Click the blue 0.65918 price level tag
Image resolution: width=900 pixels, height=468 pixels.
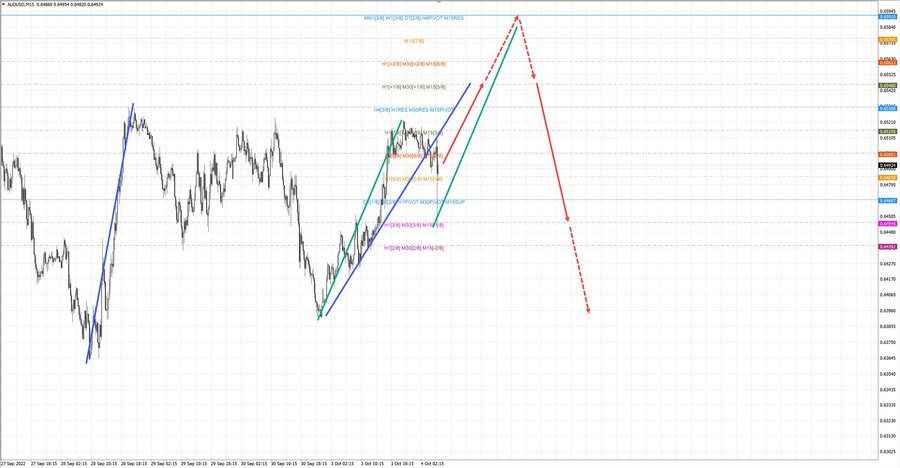tap(888, 17)
